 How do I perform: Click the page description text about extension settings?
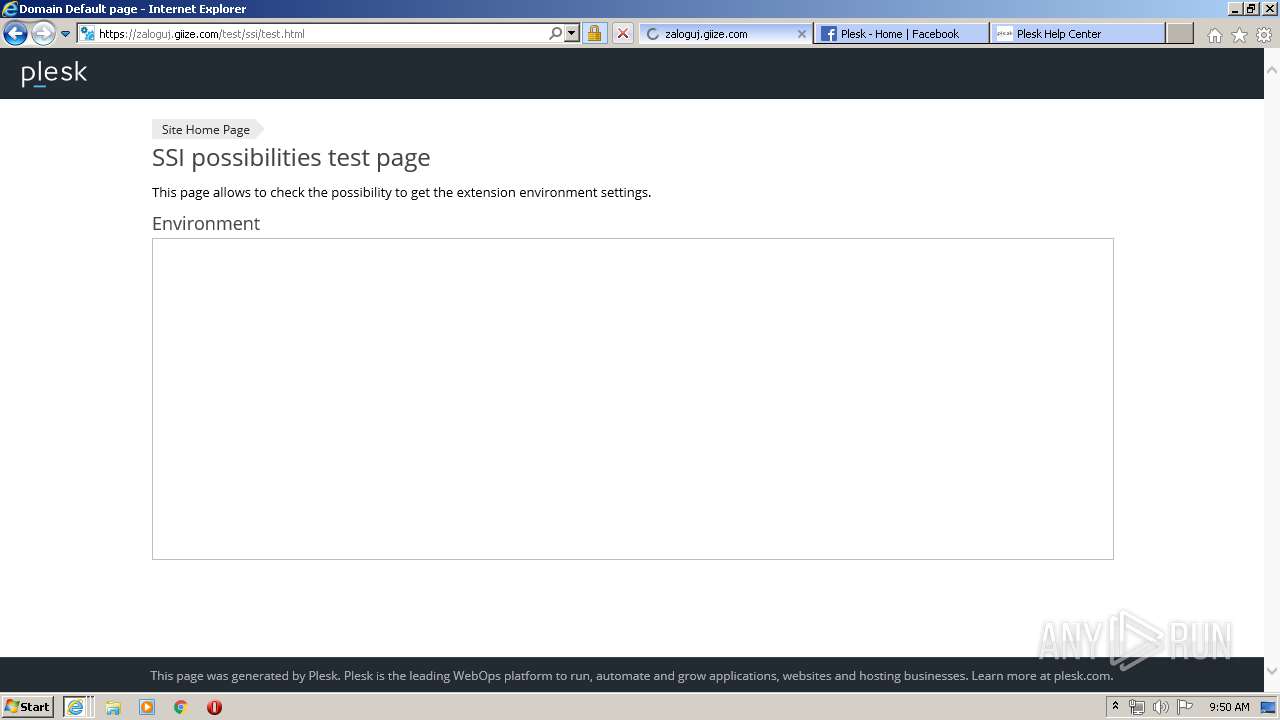click(x=401, y=192)
